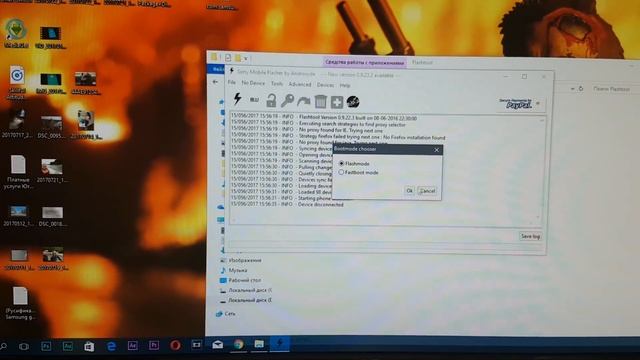Click the log's vertical scrollbar down arrow
The height and width of the screenshot is (360, 640).
point(538,217)
